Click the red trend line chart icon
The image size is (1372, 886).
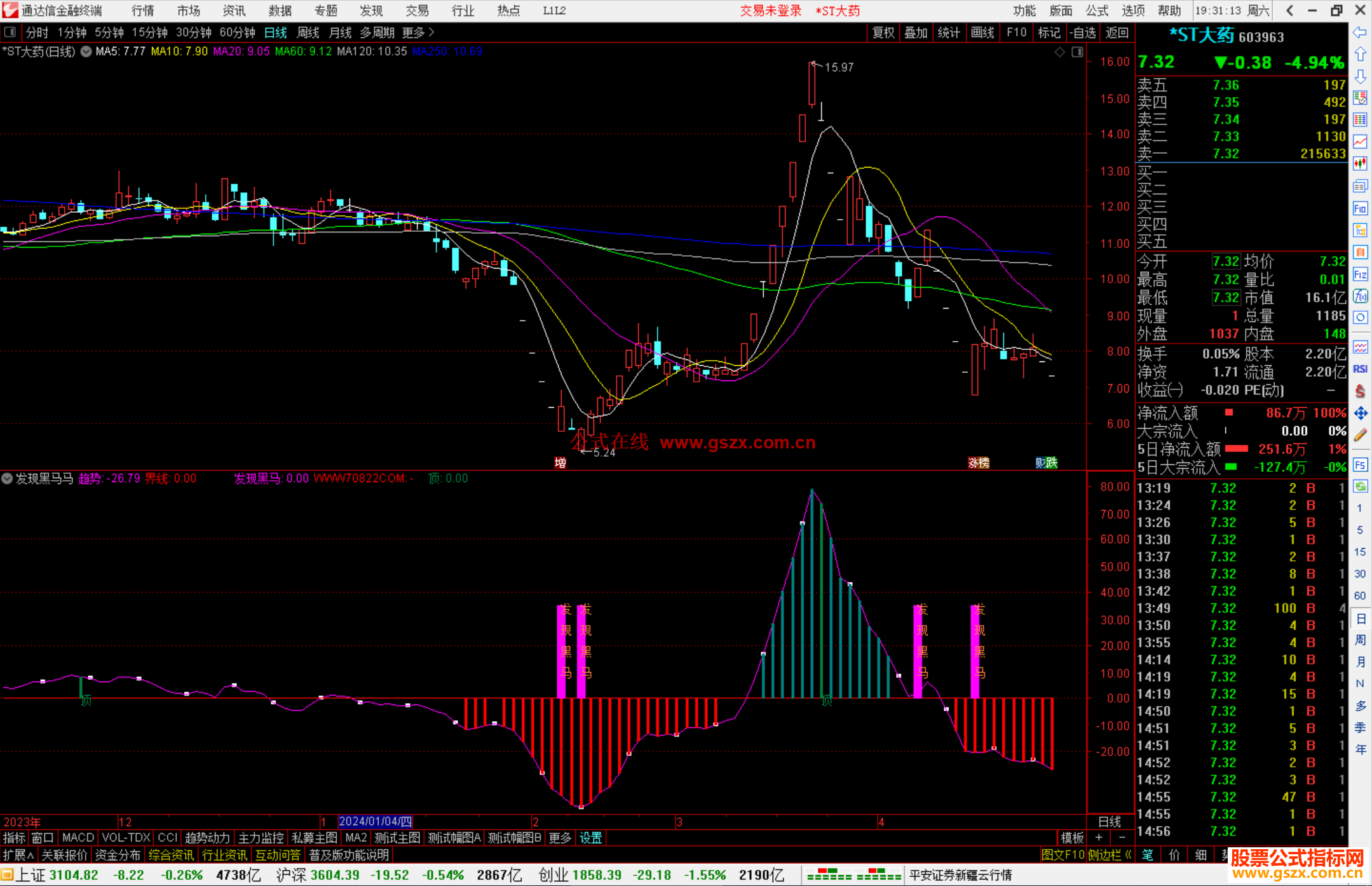[x=1360, y=142]
